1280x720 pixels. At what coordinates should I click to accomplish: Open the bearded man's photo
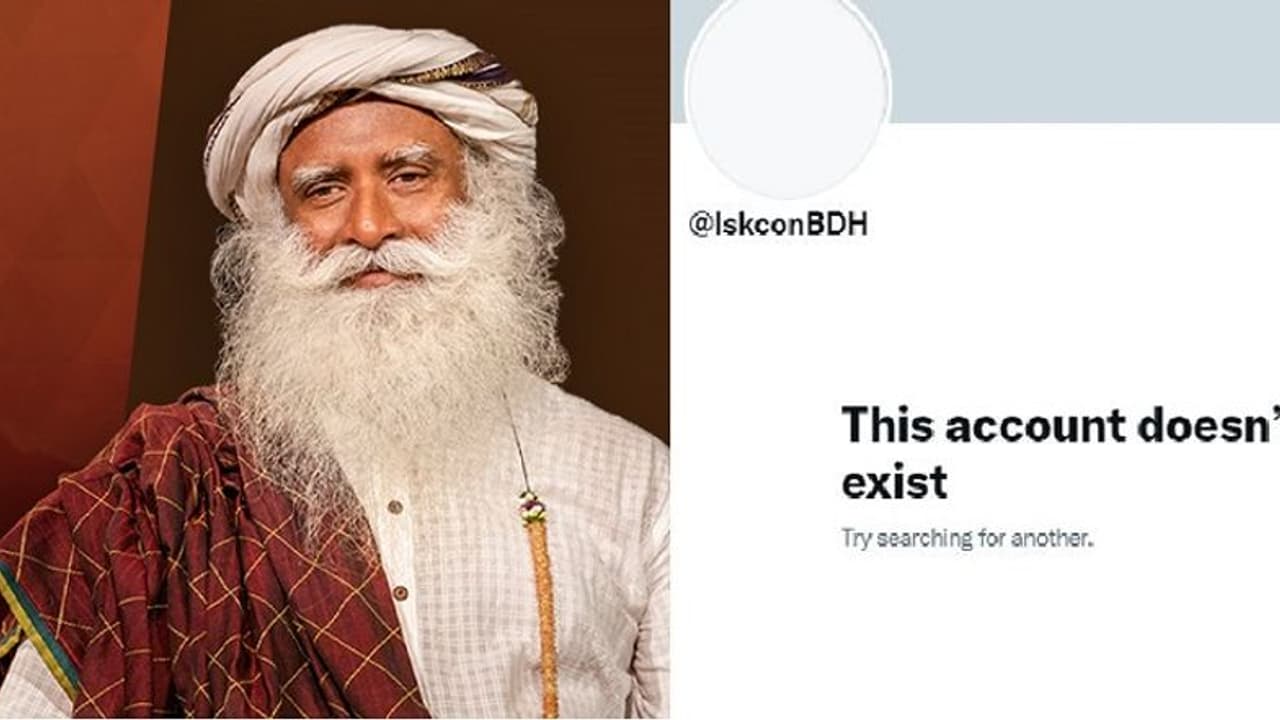coord(335,360)
